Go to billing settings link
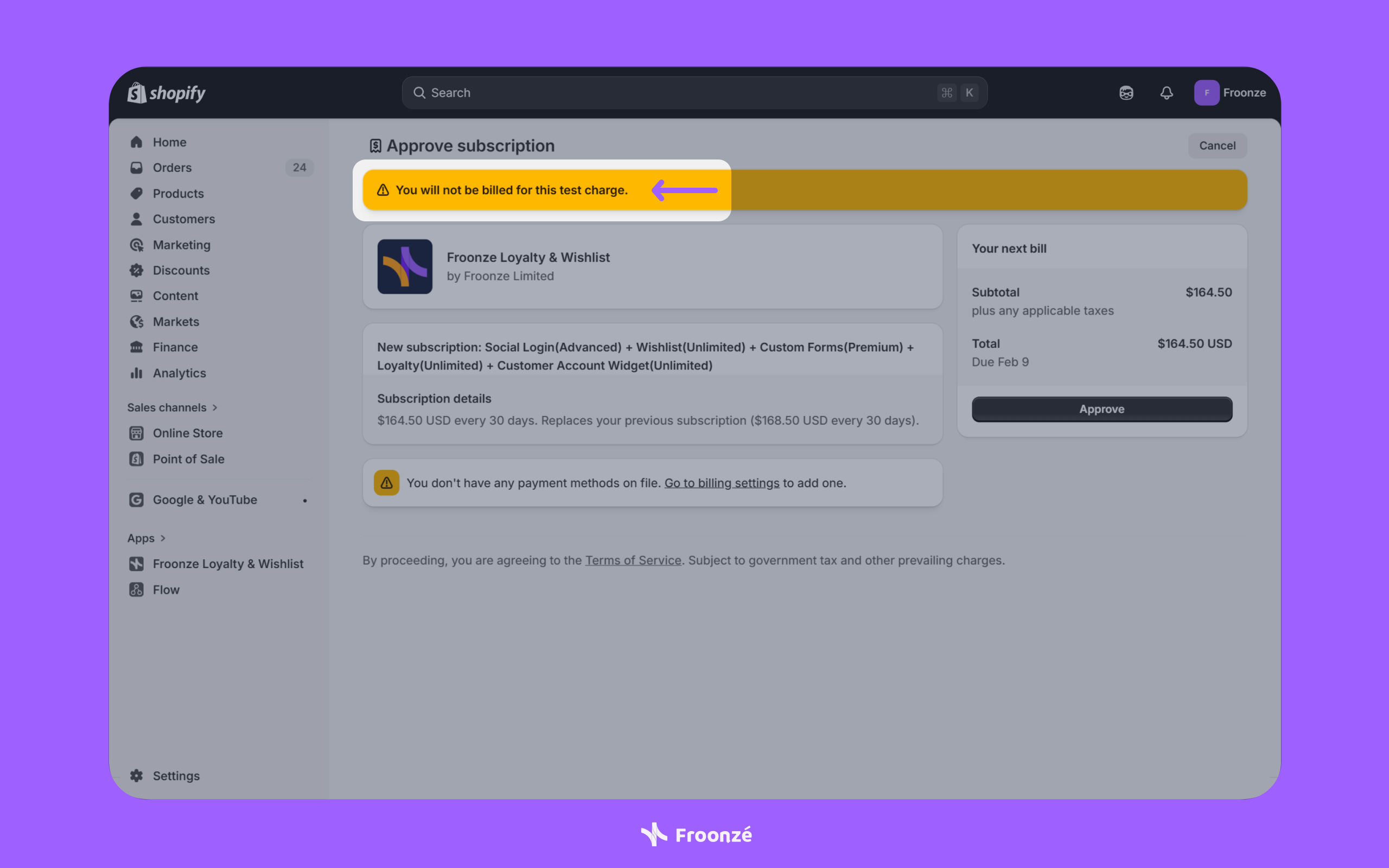The width and height of the screenshot is (1389, 868). click(x=721, y=483)
